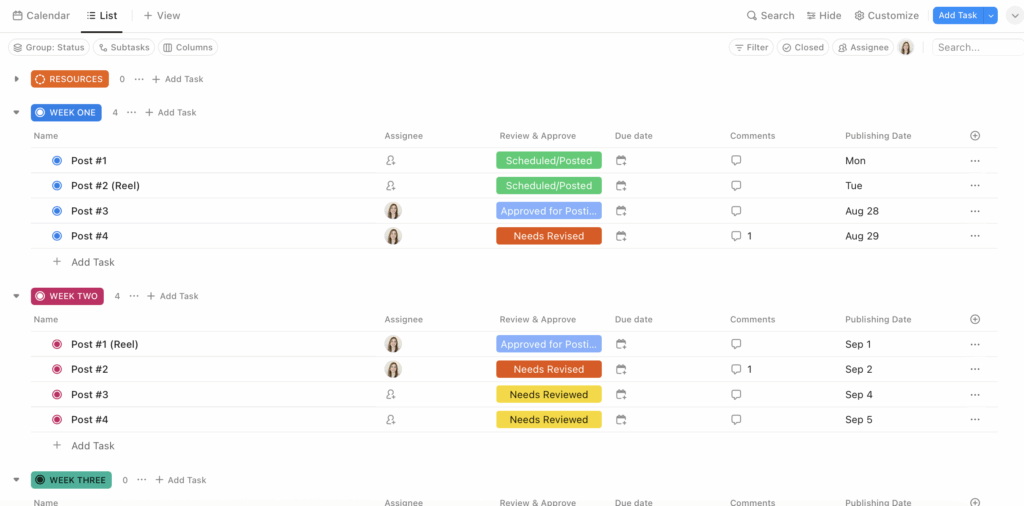The image size is (1024, 506).
Task: Click the round chevron button at top right
Action: click(1014, 16)
